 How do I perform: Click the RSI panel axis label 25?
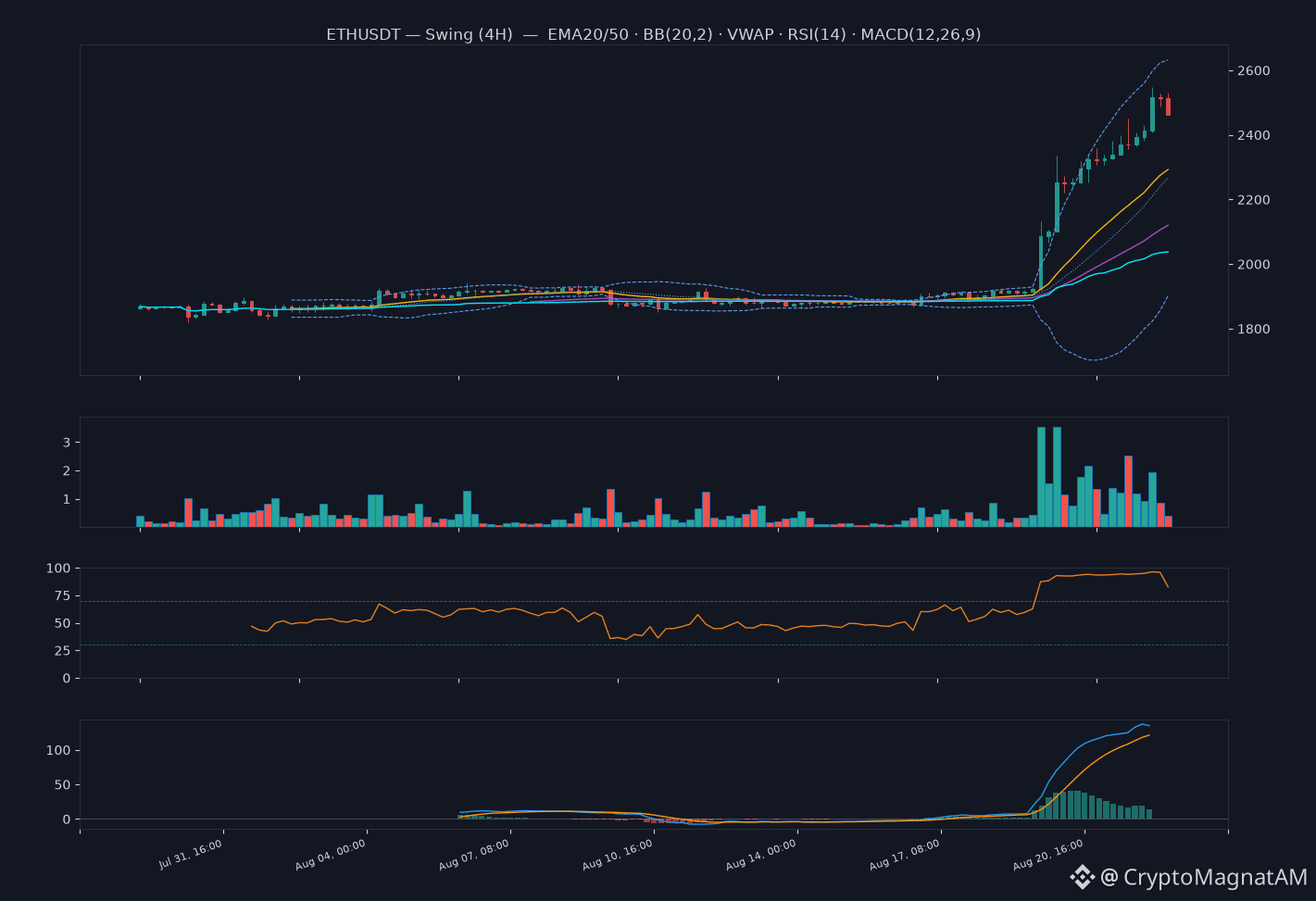(62, 651)
